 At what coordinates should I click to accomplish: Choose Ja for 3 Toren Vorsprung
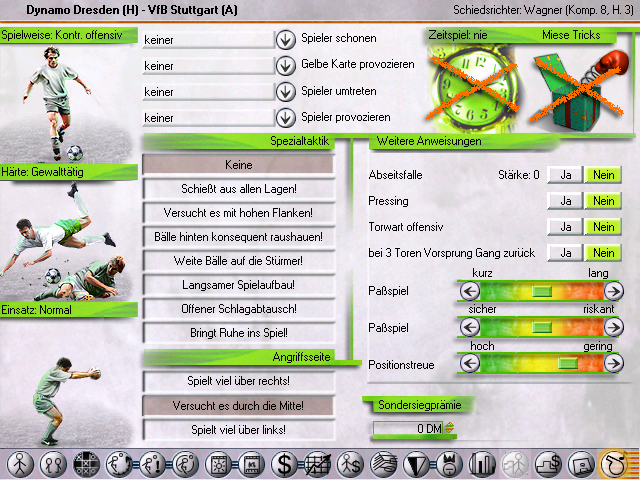[x=565, y=253]
